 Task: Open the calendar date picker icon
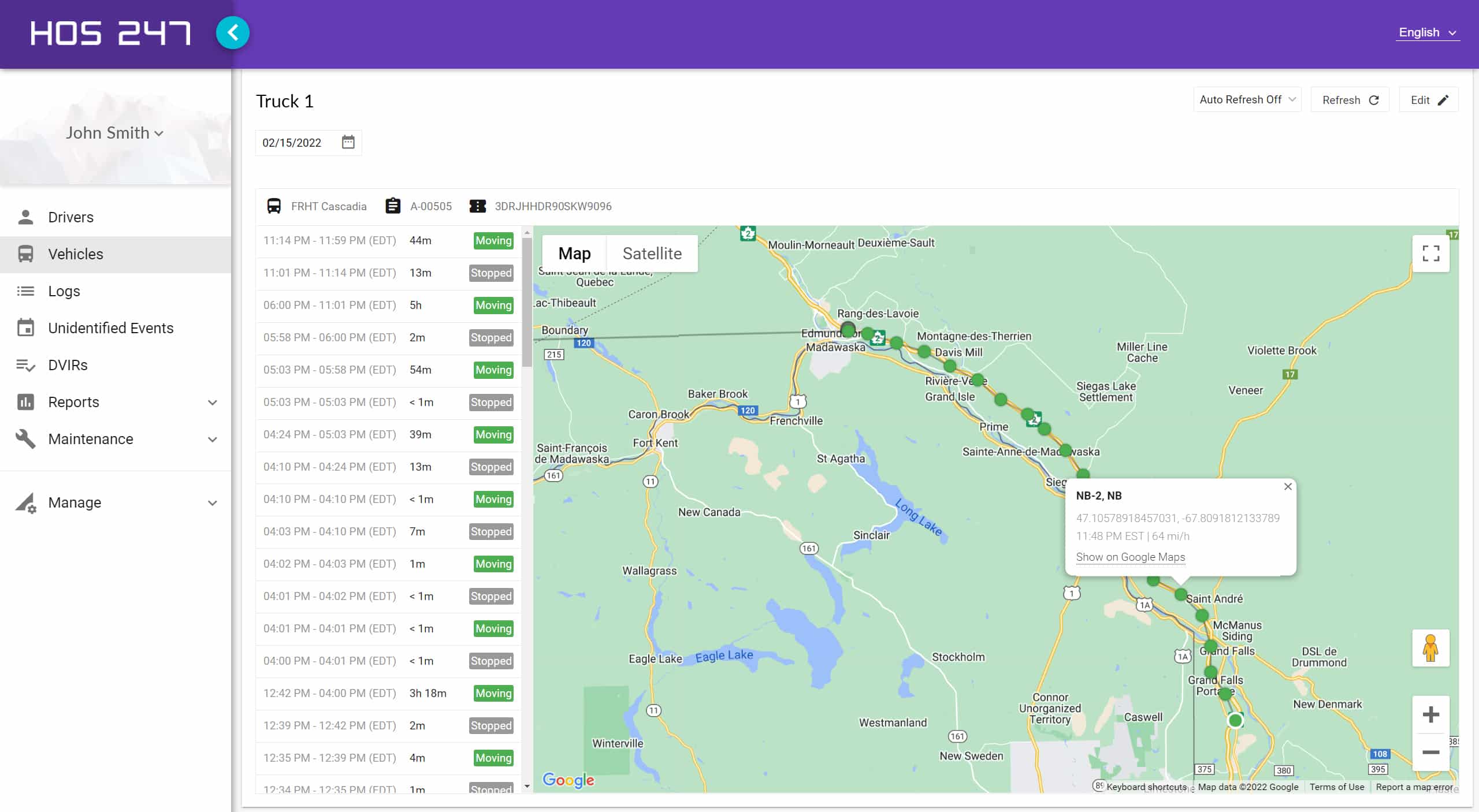pos(348,142)
